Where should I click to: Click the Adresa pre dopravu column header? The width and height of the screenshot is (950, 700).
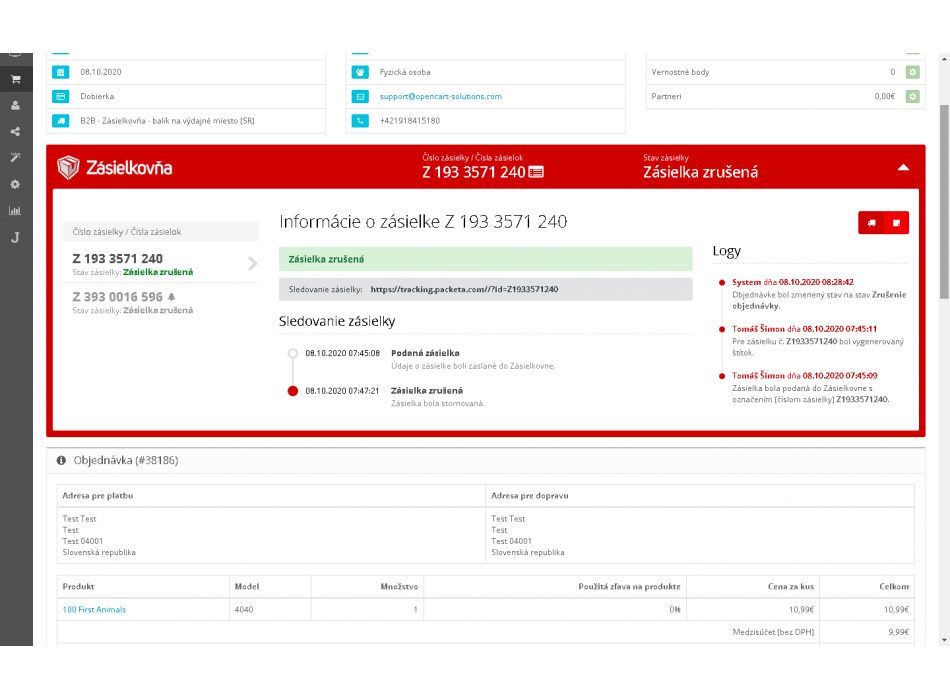pyautogui.click(x=530, y=496)
